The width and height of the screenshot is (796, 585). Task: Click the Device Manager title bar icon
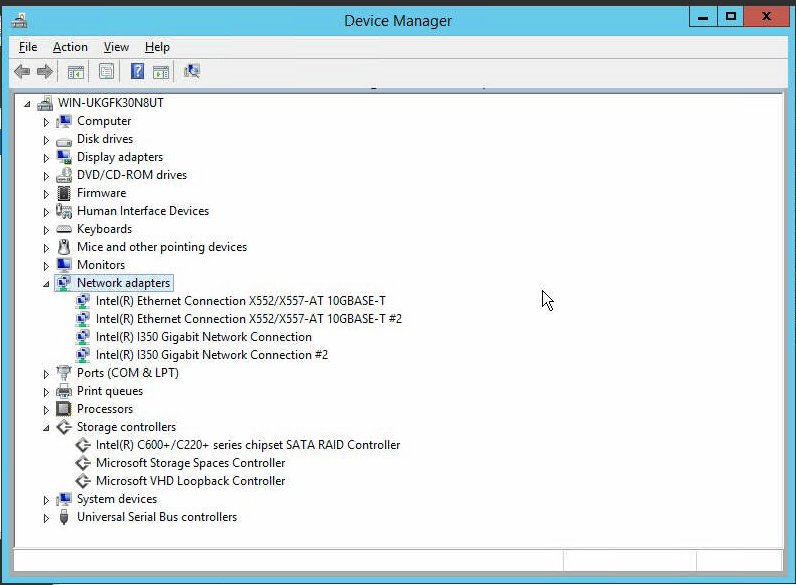[19, 21]
